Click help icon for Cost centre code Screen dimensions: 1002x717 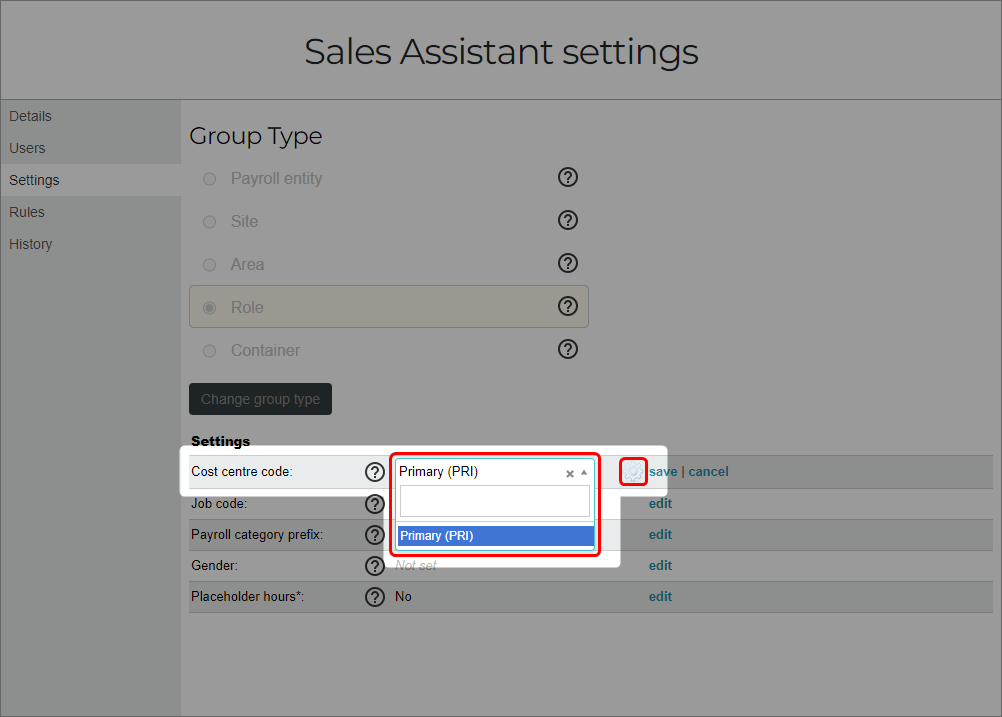[374, 471]
